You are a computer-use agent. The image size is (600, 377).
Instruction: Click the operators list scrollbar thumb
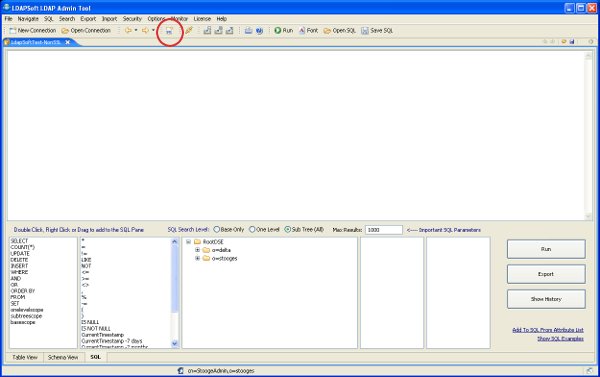[x=175, y=279]
